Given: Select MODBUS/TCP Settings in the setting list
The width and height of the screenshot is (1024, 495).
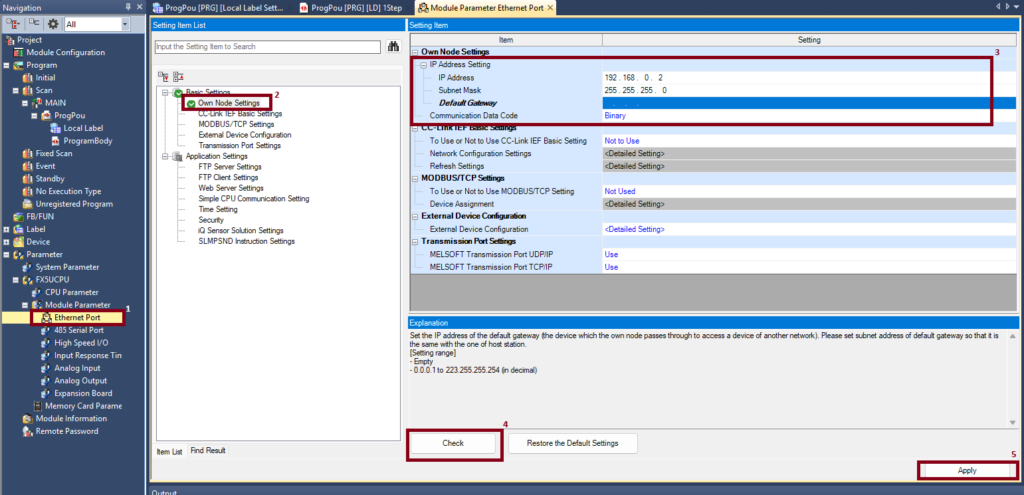Looking at the screenshot, I should [236, 124].
